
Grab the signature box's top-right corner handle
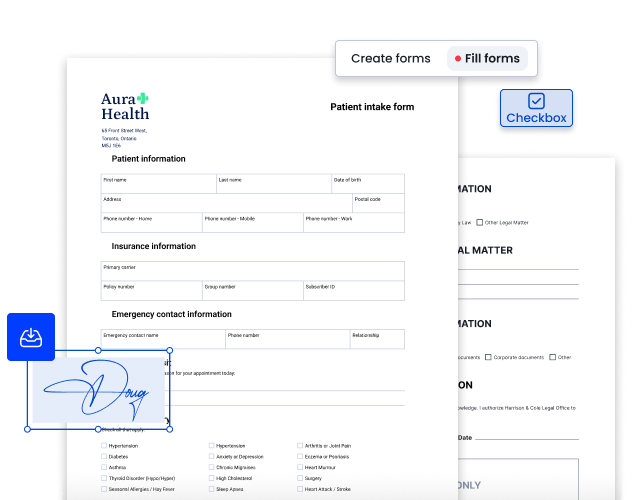coord(170,350)
